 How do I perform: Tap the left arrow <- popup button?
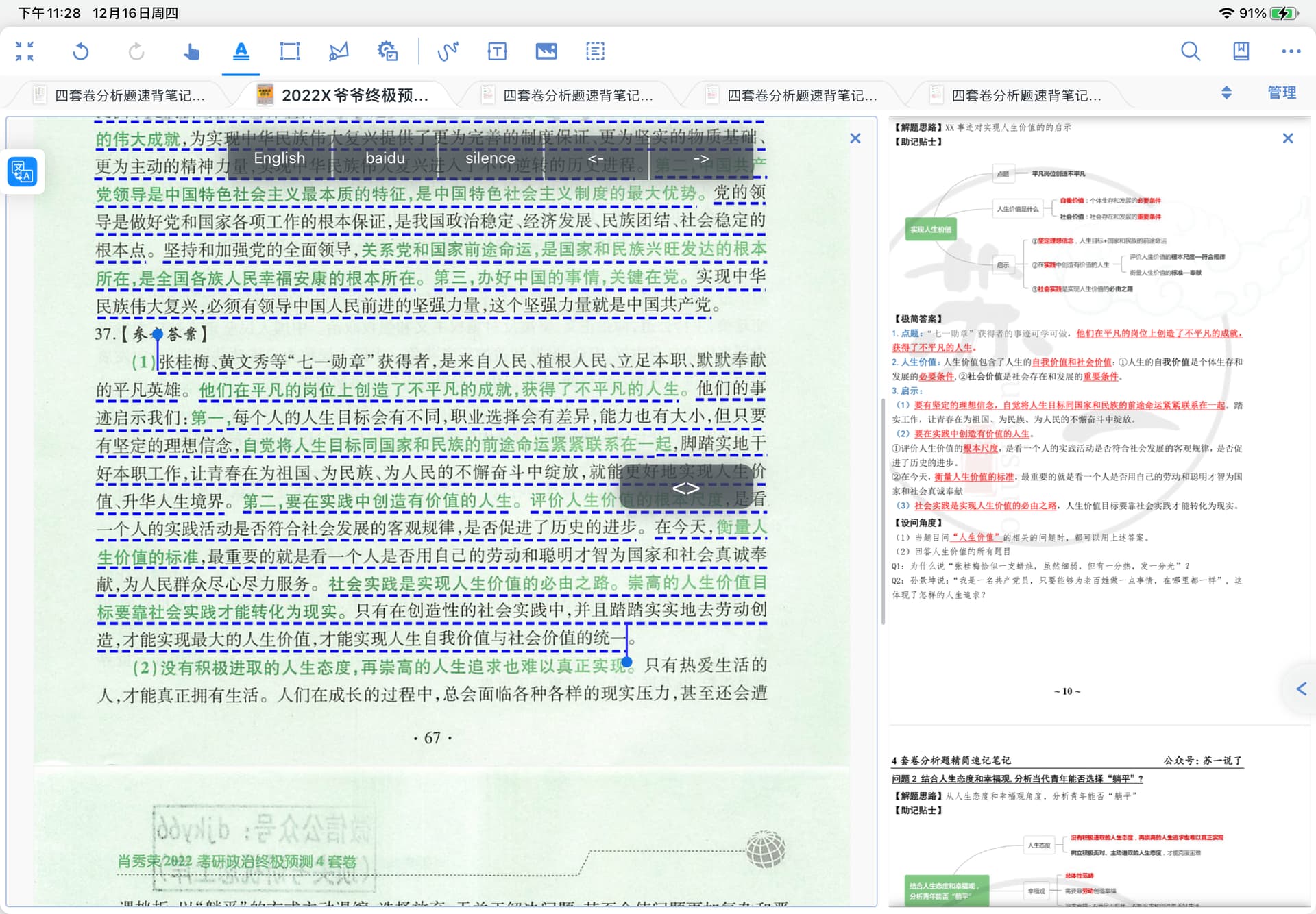tap(596, 158)
